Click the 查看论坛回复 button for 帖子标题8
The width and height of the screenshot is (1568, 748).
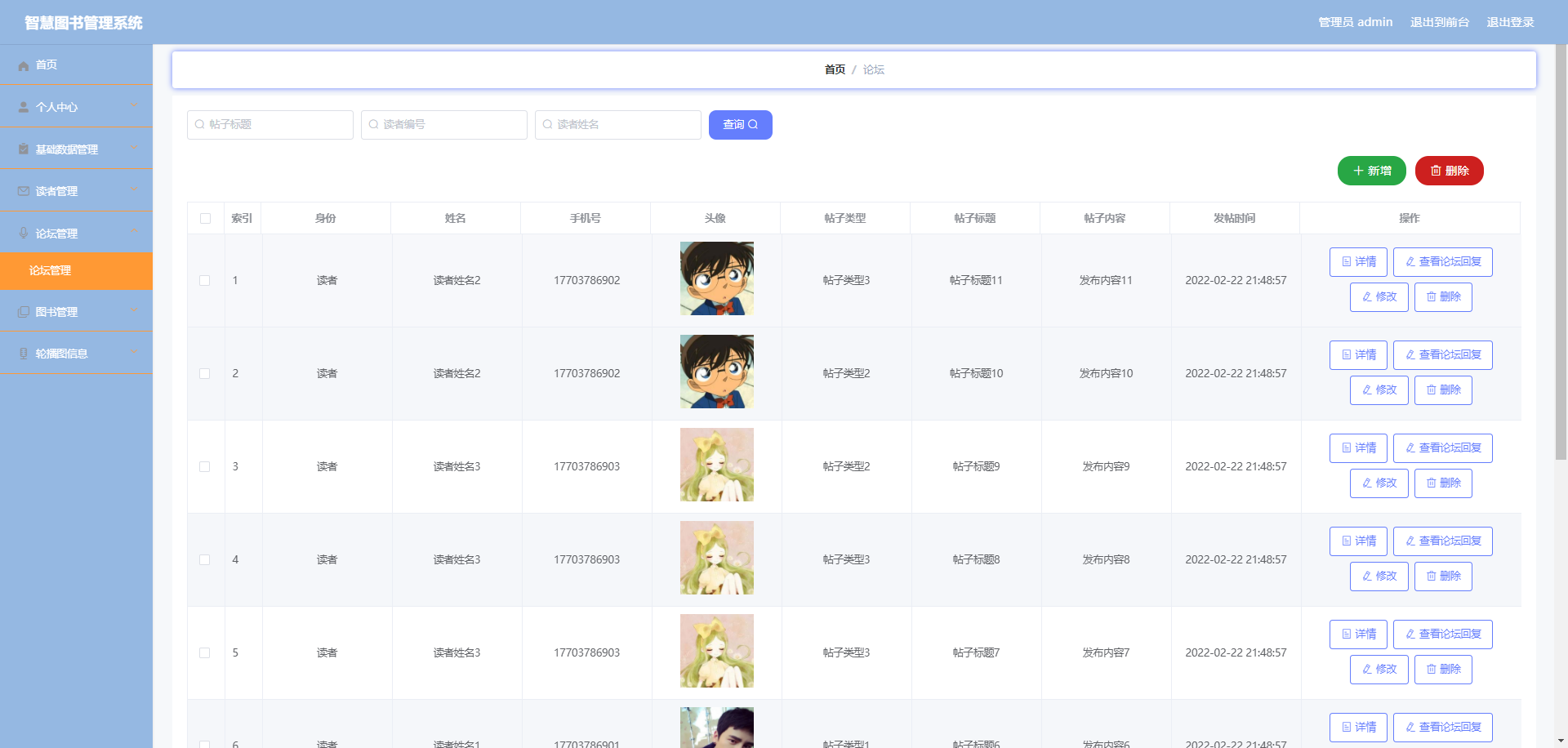pyautogui.click(x=1442, y=541)
